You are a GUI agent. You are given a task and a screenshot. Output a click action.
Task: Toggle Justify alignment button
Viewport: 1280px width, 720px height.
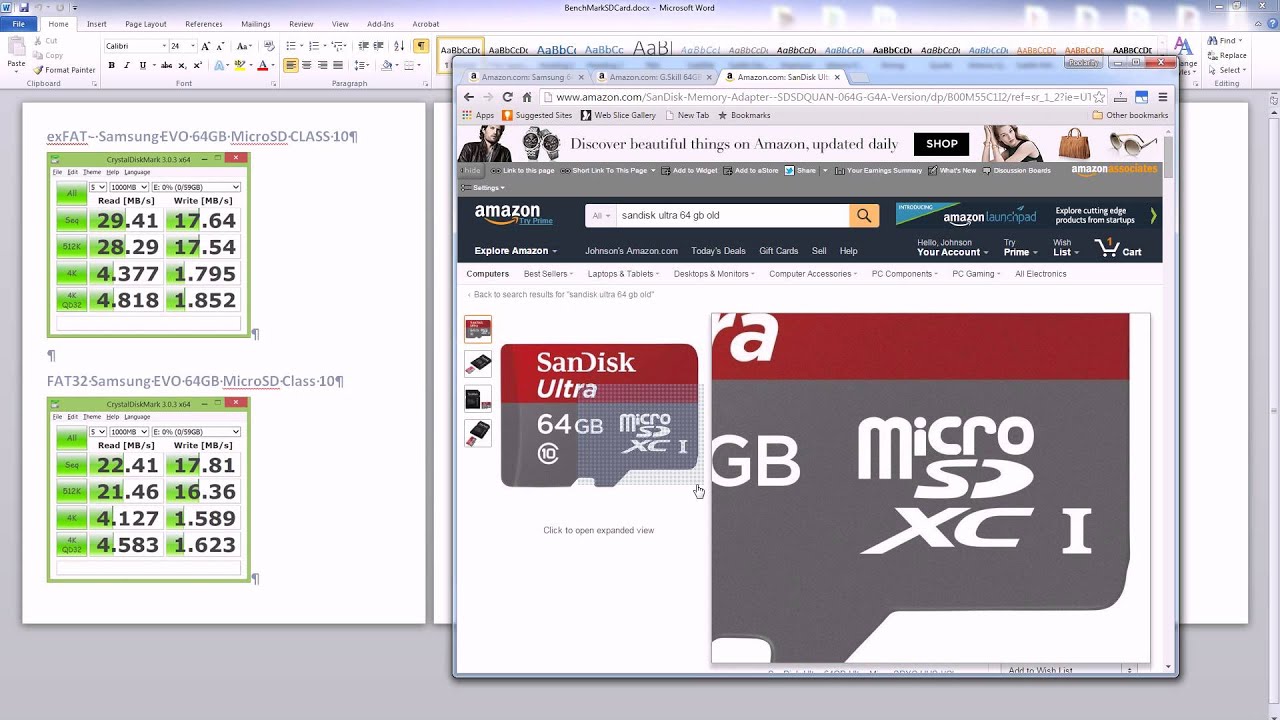click(x=338, y=65)
